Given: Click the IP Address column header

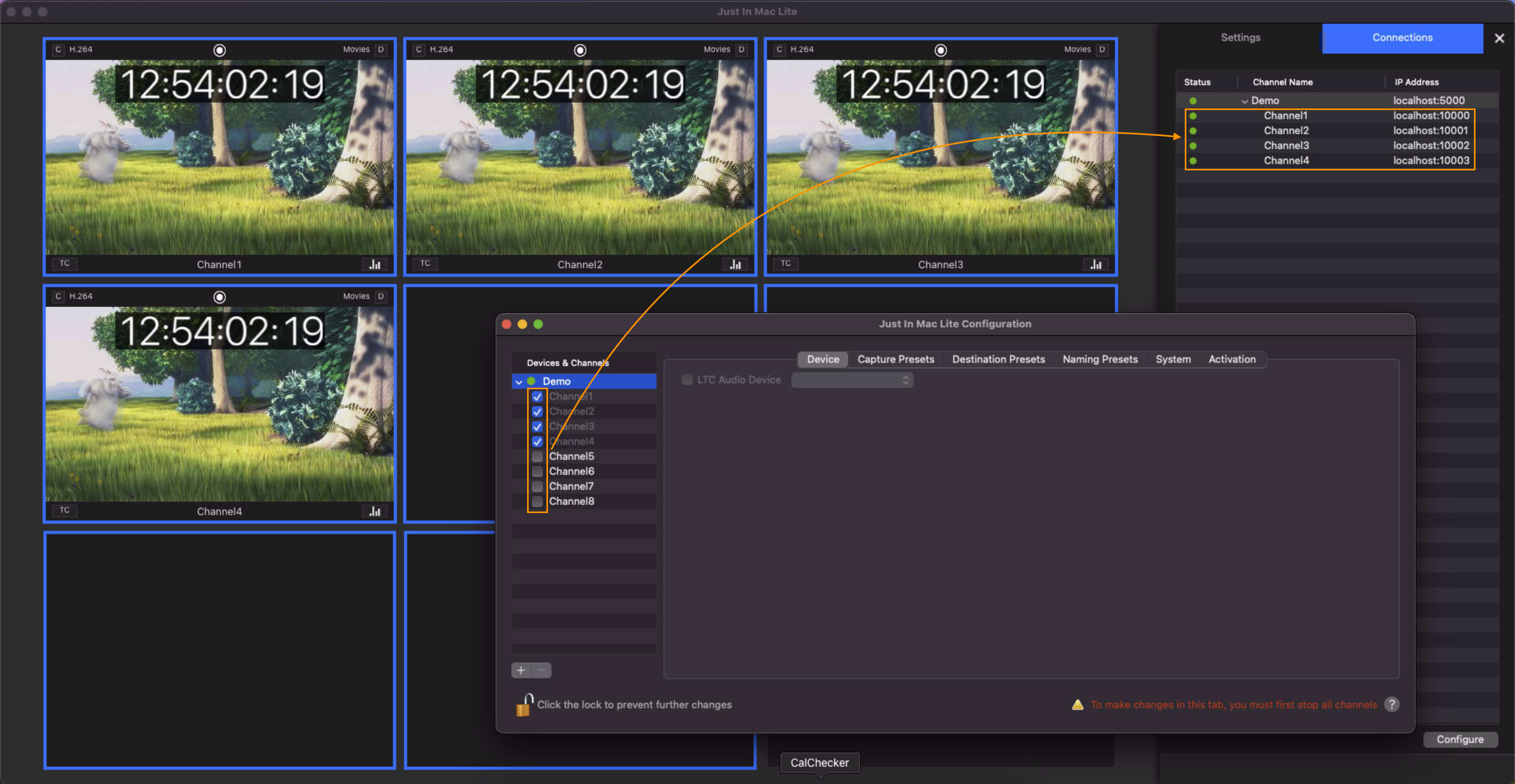Looking at the screenshot, I should coord(1416,82).
